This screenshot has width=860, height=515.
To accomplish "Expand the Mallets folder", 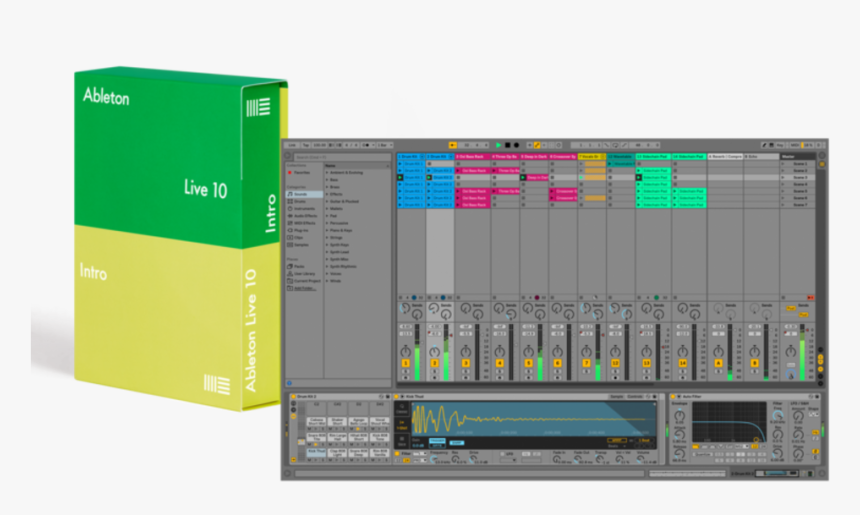I will 327,208.
